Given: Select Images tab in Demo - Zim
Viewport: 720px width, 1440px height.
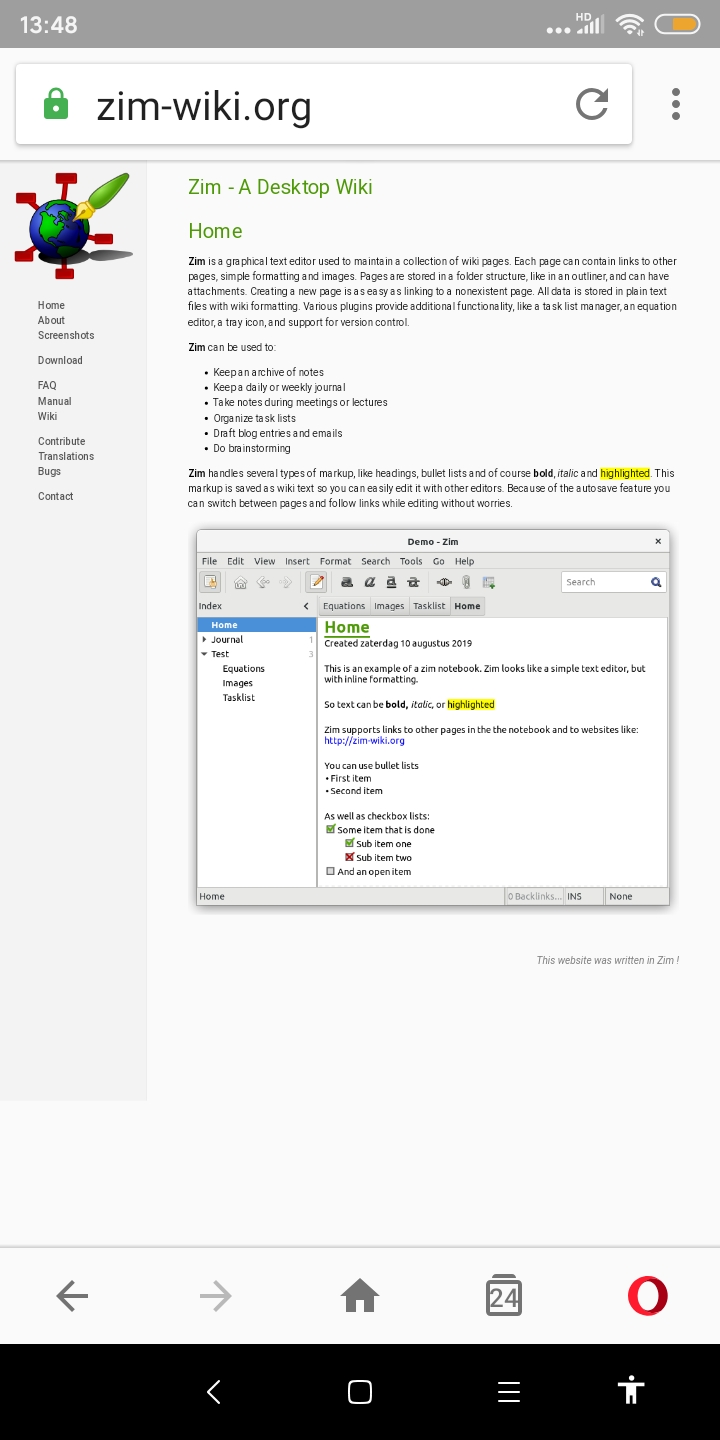Looking at the screenshot, I should (x=389, y=606).
